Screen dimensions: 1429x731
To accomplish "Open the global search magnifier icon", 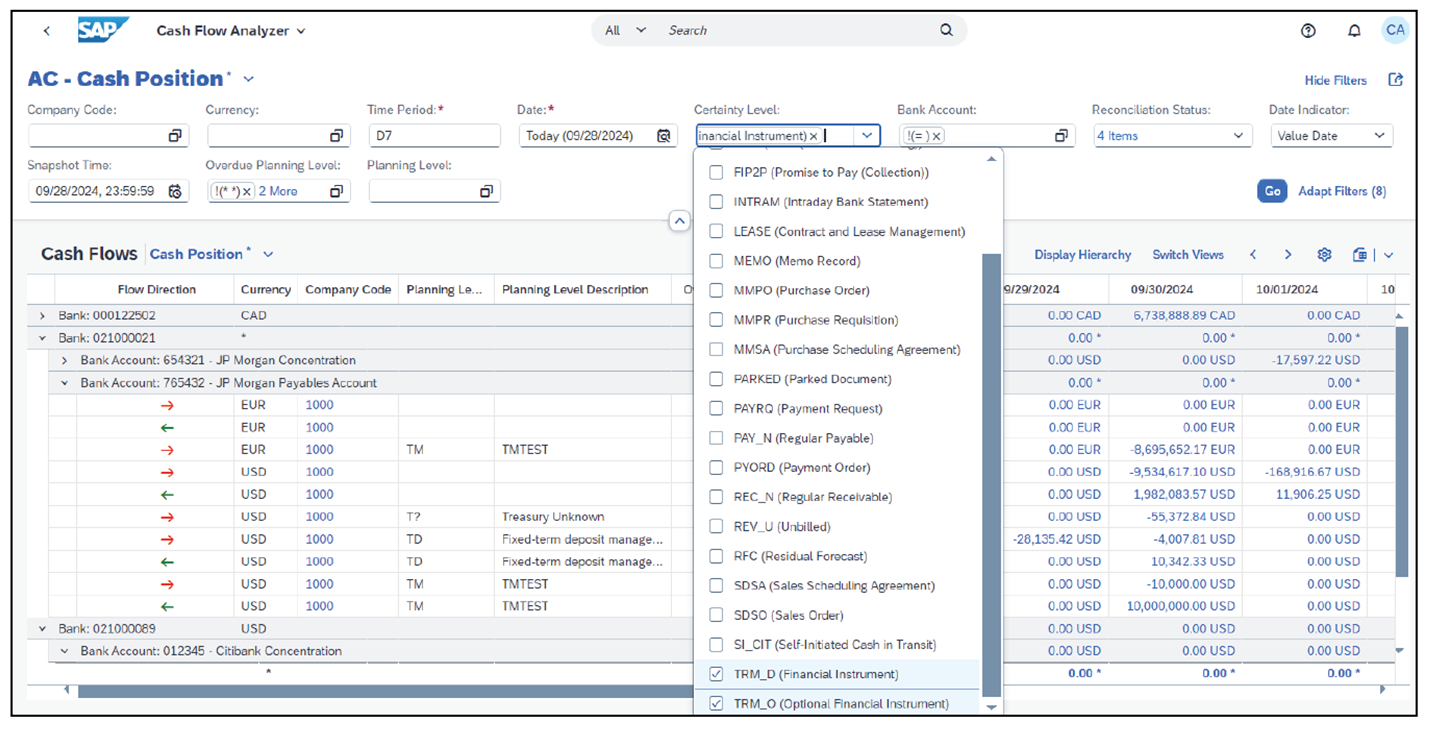I will tap(945, 30).
